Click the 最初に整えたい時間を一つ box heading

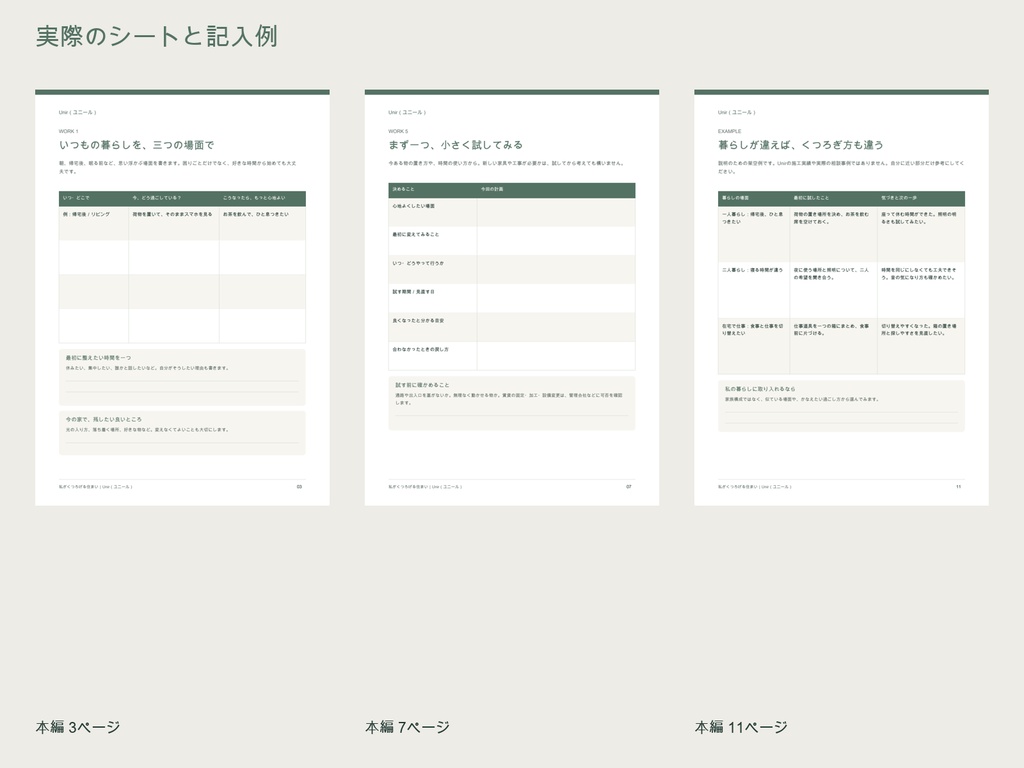tap(98, 358)
